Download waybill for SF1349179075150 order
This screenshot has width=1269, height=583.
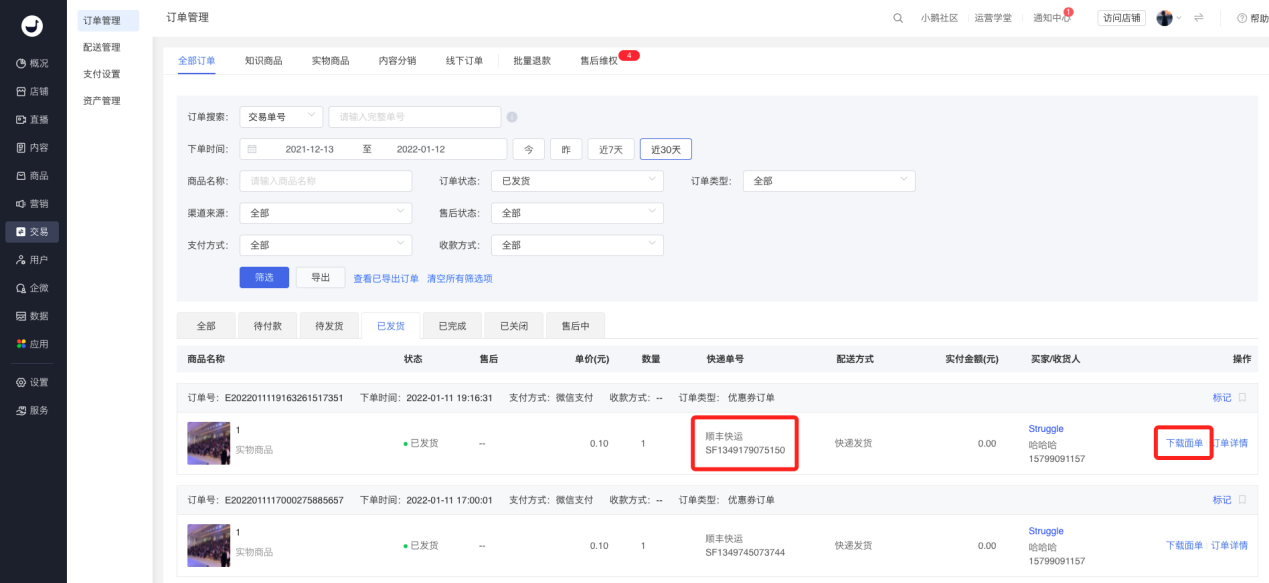pos(1184,443)
